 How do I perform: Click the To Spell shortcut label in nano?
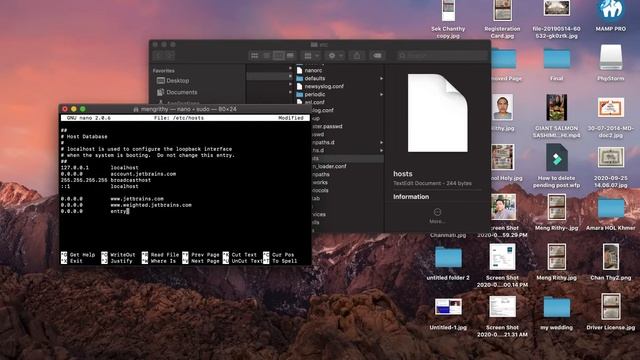[x=284, y=261]
